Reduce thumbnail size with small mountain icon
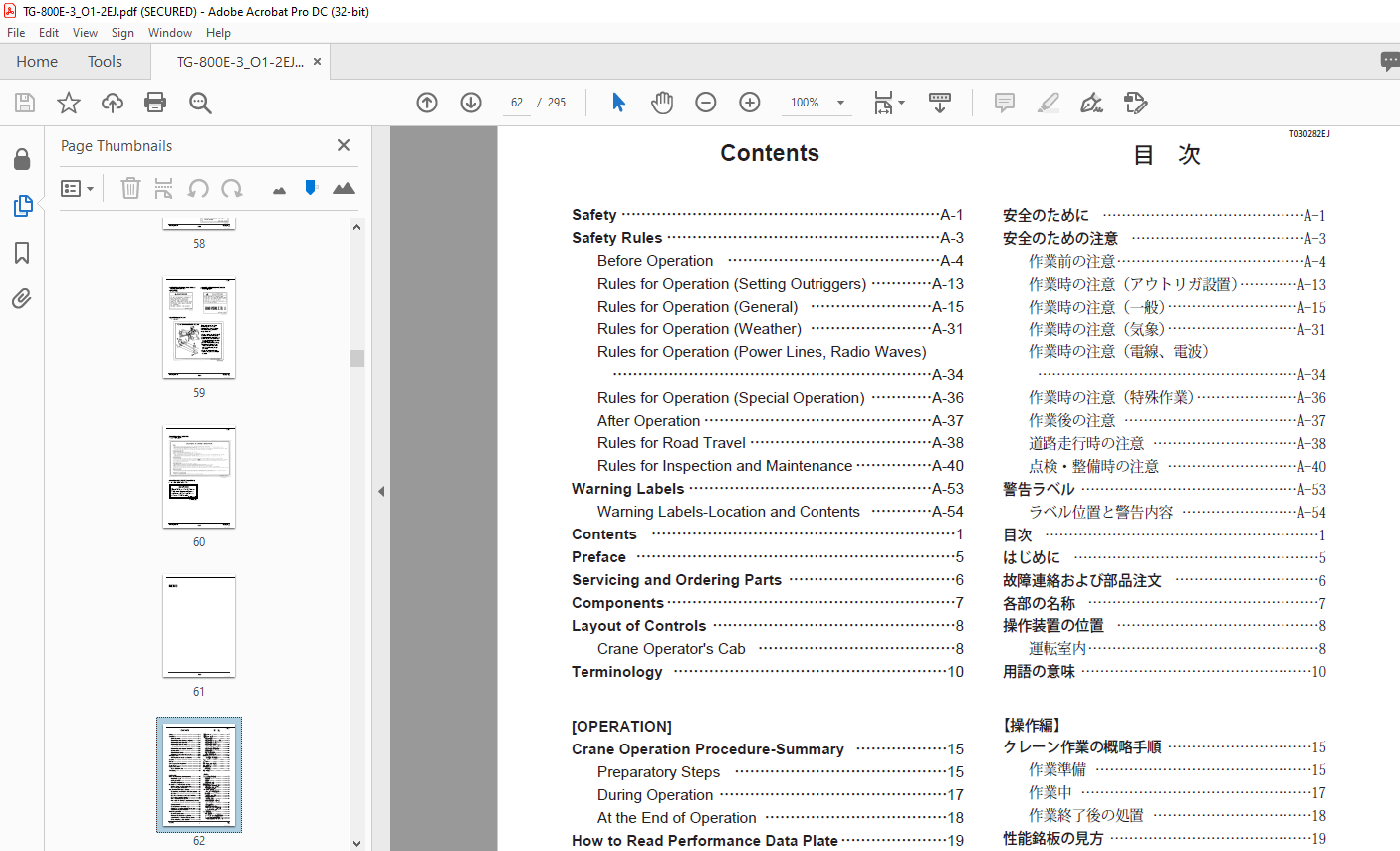 (x=279, y=189)
